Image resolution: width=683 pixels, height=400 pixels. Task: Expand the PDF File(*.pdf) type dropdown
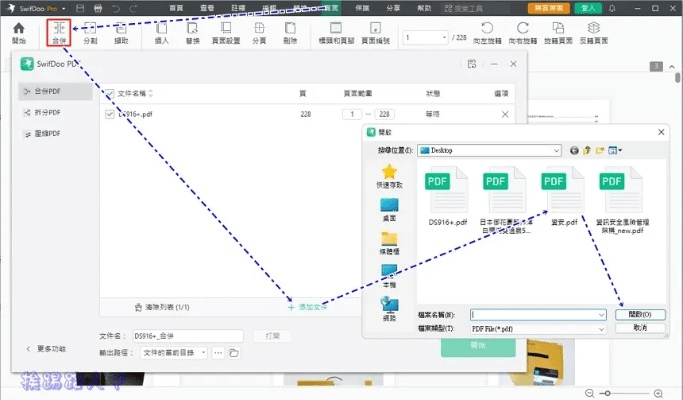tap(601, 329)
